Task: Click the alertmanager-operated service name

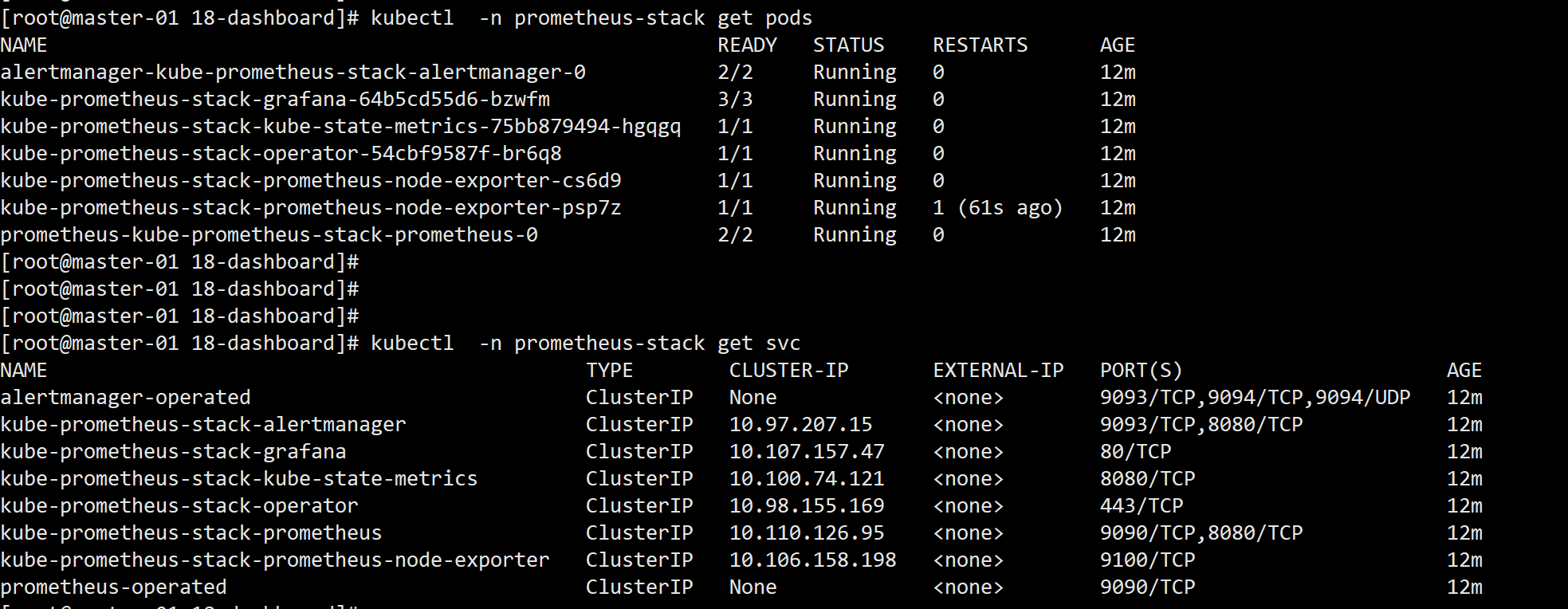Action: point(126,398)
